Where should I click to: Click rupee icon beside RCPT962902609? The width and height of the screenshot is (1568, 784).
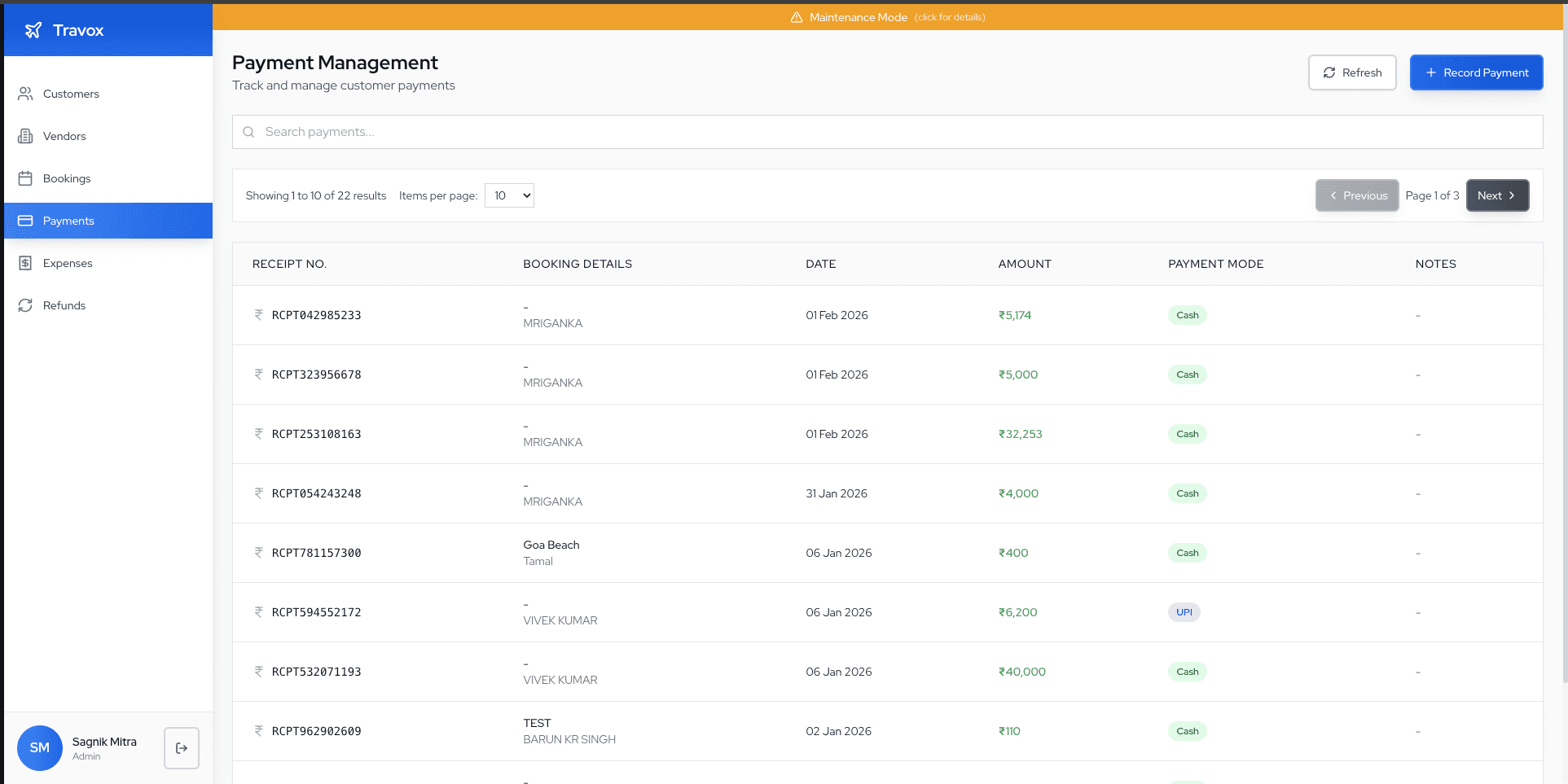pyautogui.click(x=259, y=731)
